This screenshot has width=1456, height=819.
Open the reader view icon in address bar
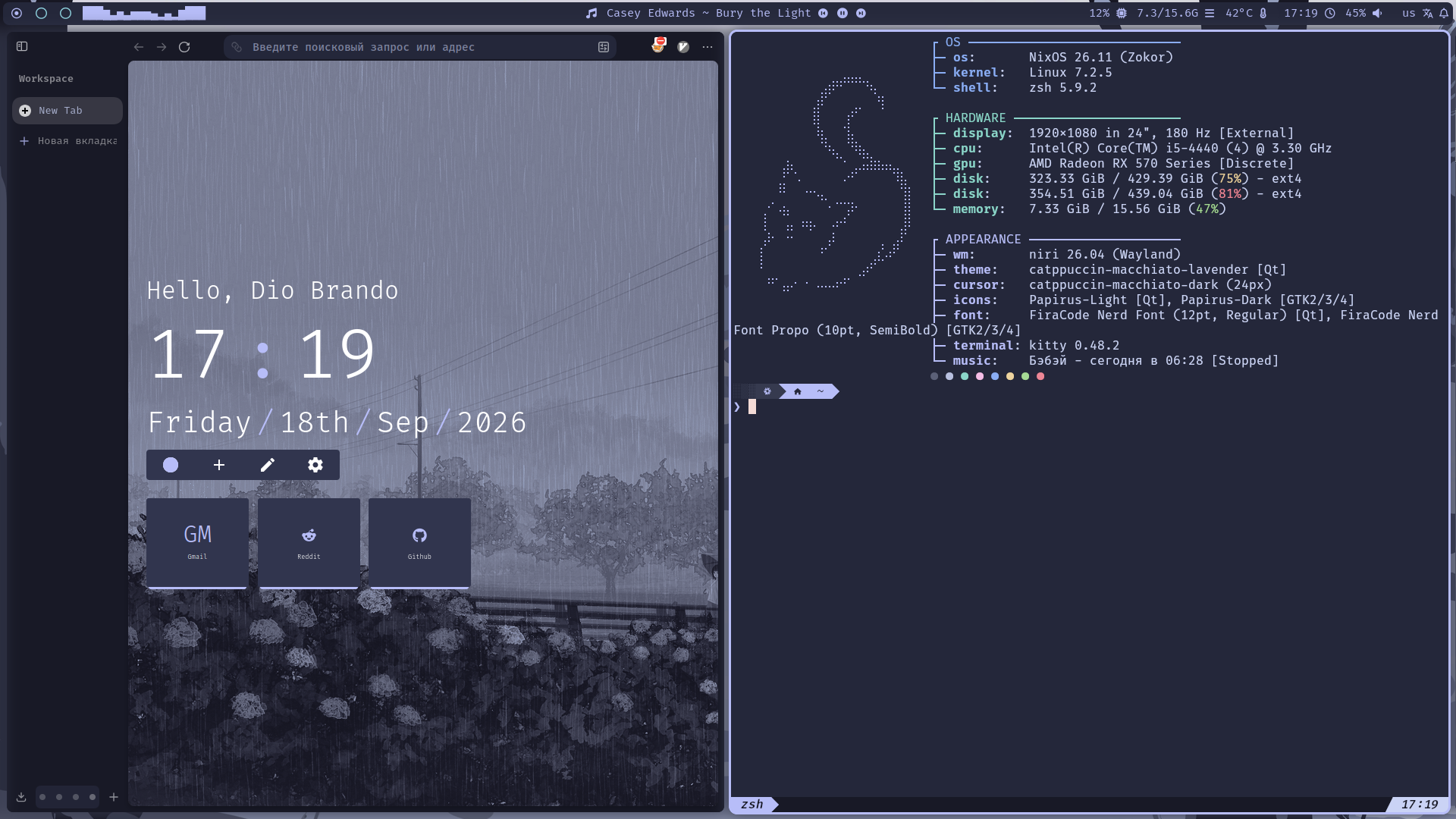click(604, 47)
